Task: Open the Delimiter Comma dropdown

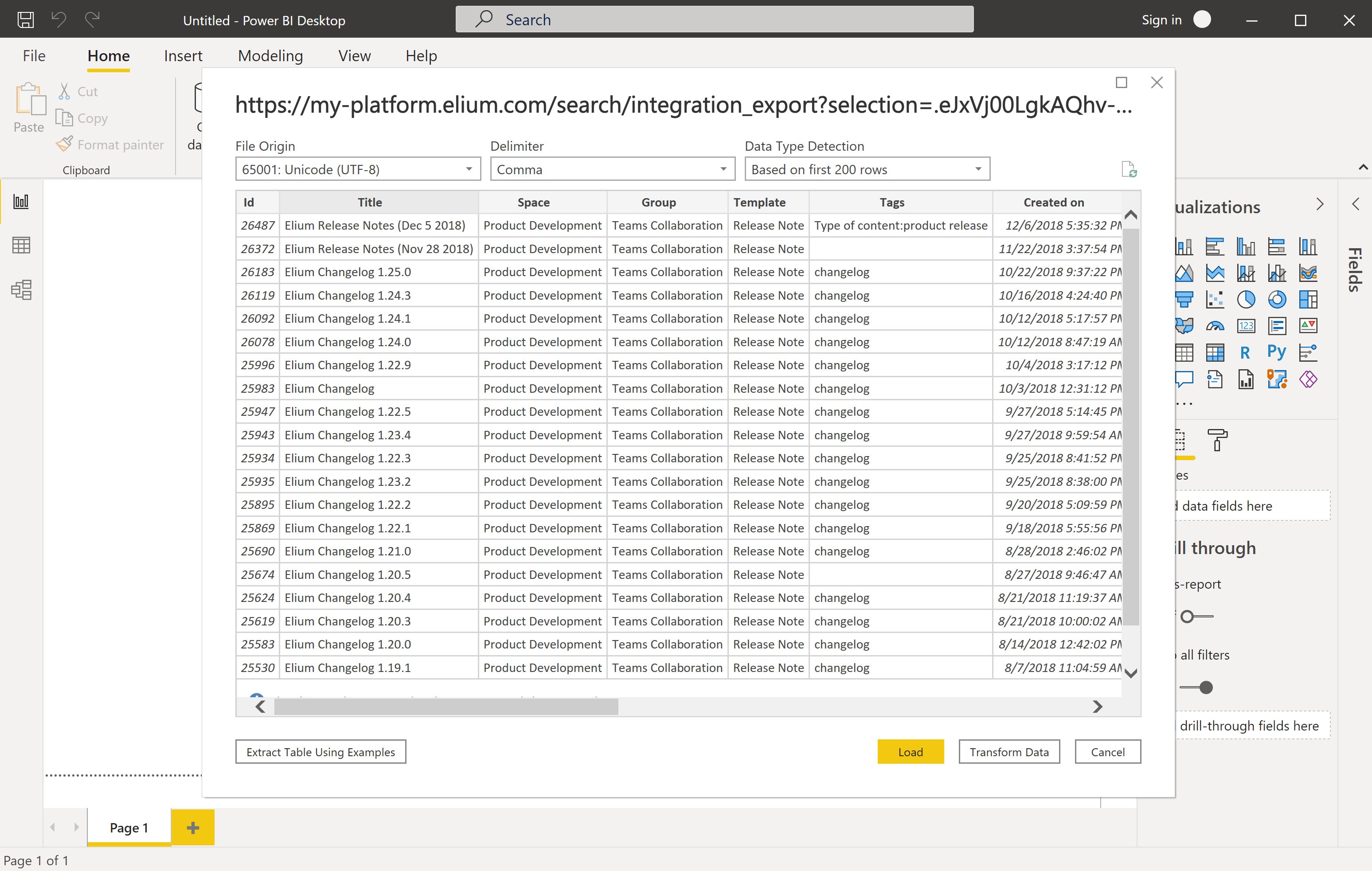Action: tap(613, 169)
